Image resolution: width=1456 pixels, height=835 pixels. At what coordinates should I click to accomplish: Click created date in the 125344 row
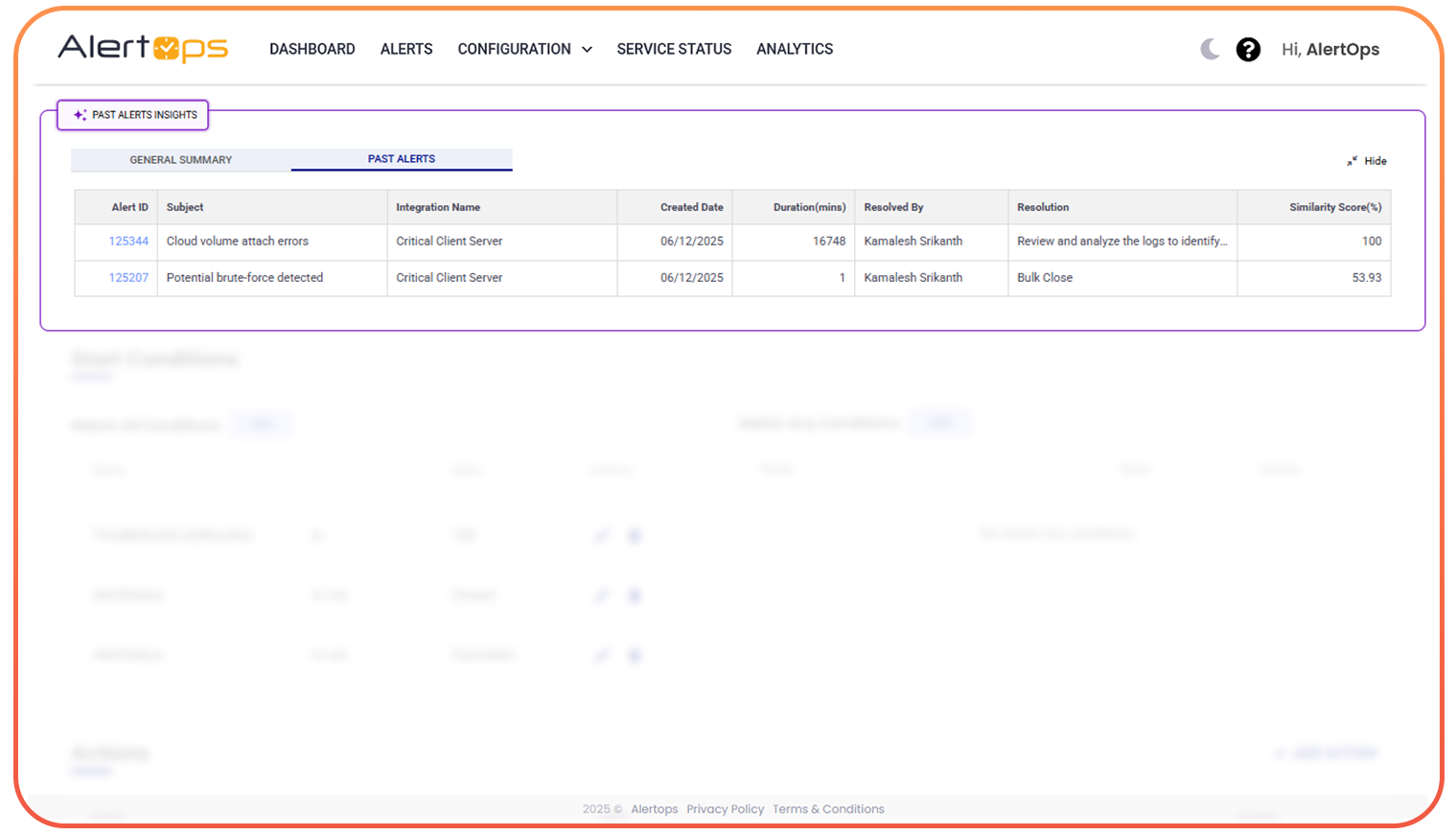coord(692,242)
